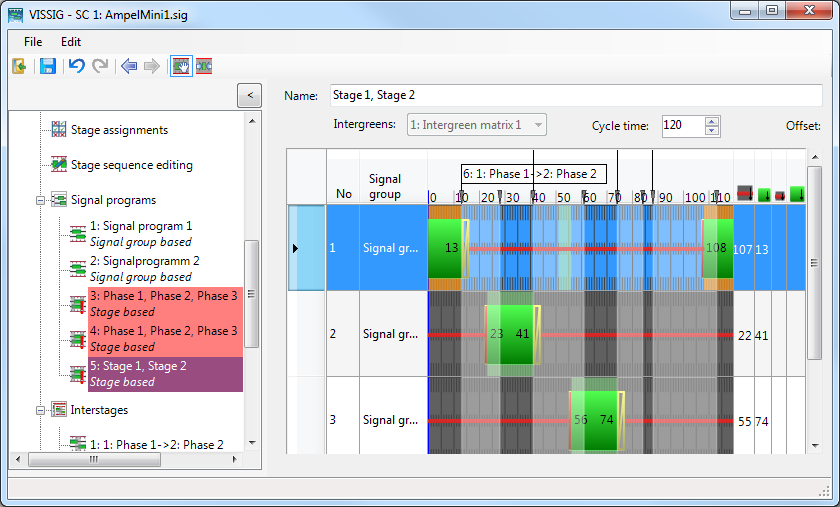Click the exit door icon in toolbar
Image resolution: width=840 pixels, height=507 pixels.
19,66
